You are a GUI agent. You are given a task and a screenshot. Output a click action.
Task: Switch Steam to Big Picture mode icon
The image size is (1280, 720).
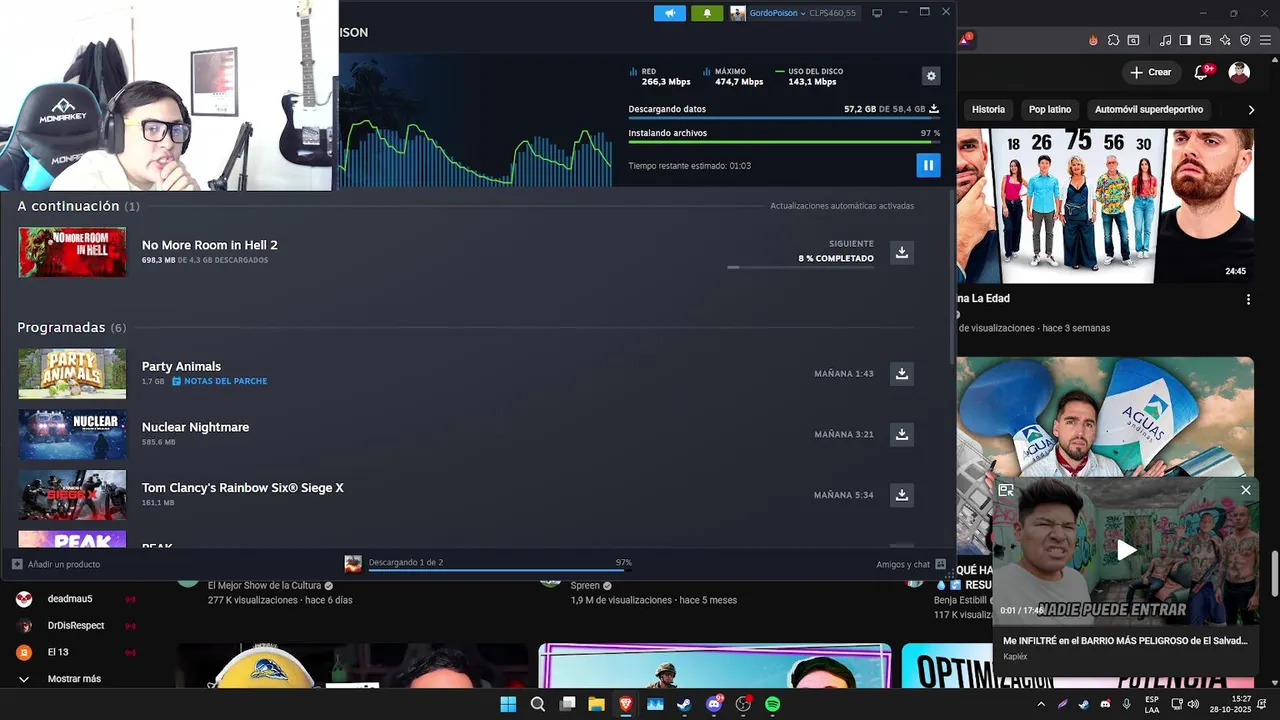pos(877,13)
